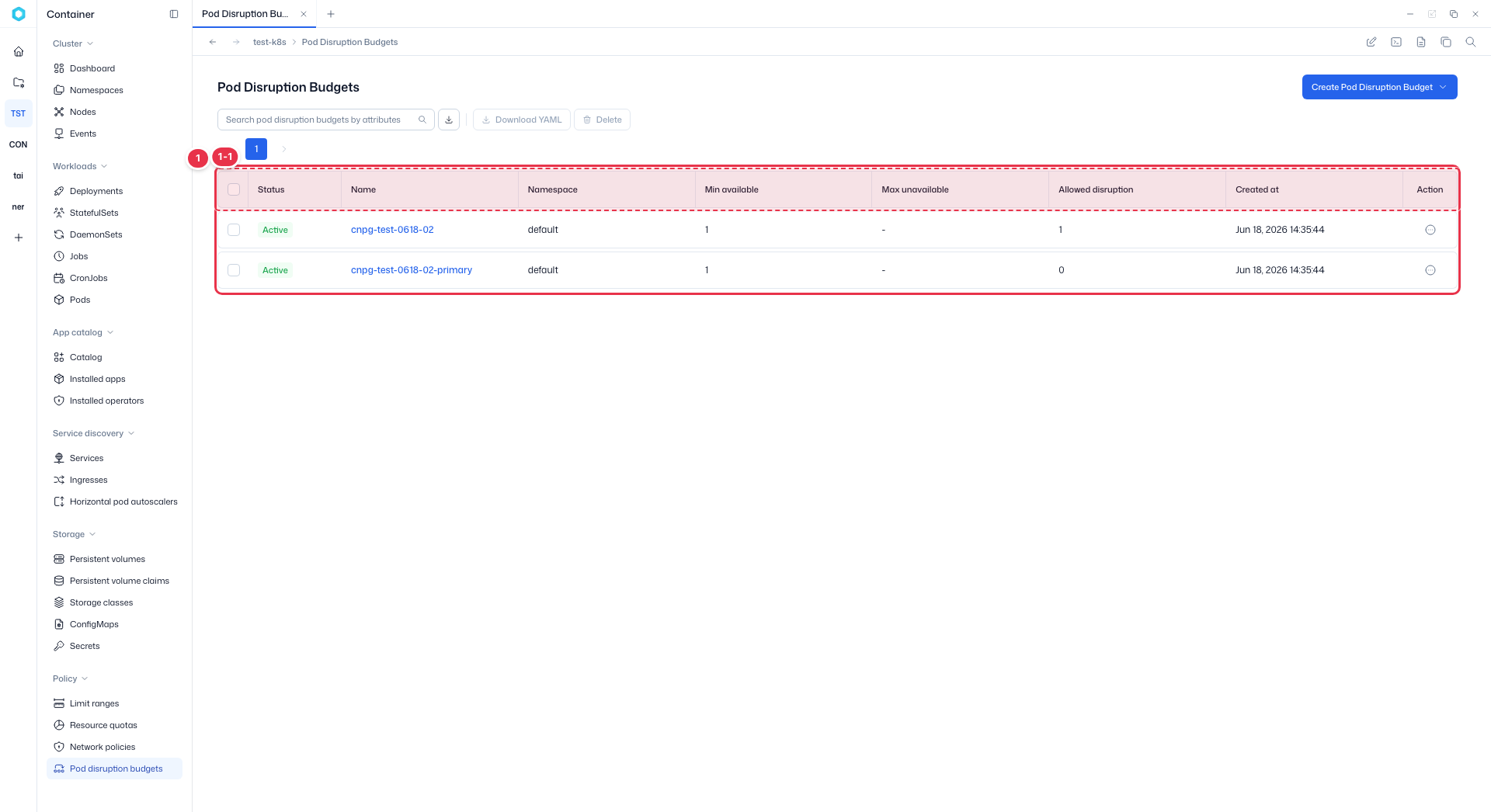Click the Delete button

(x=602, y=120)
